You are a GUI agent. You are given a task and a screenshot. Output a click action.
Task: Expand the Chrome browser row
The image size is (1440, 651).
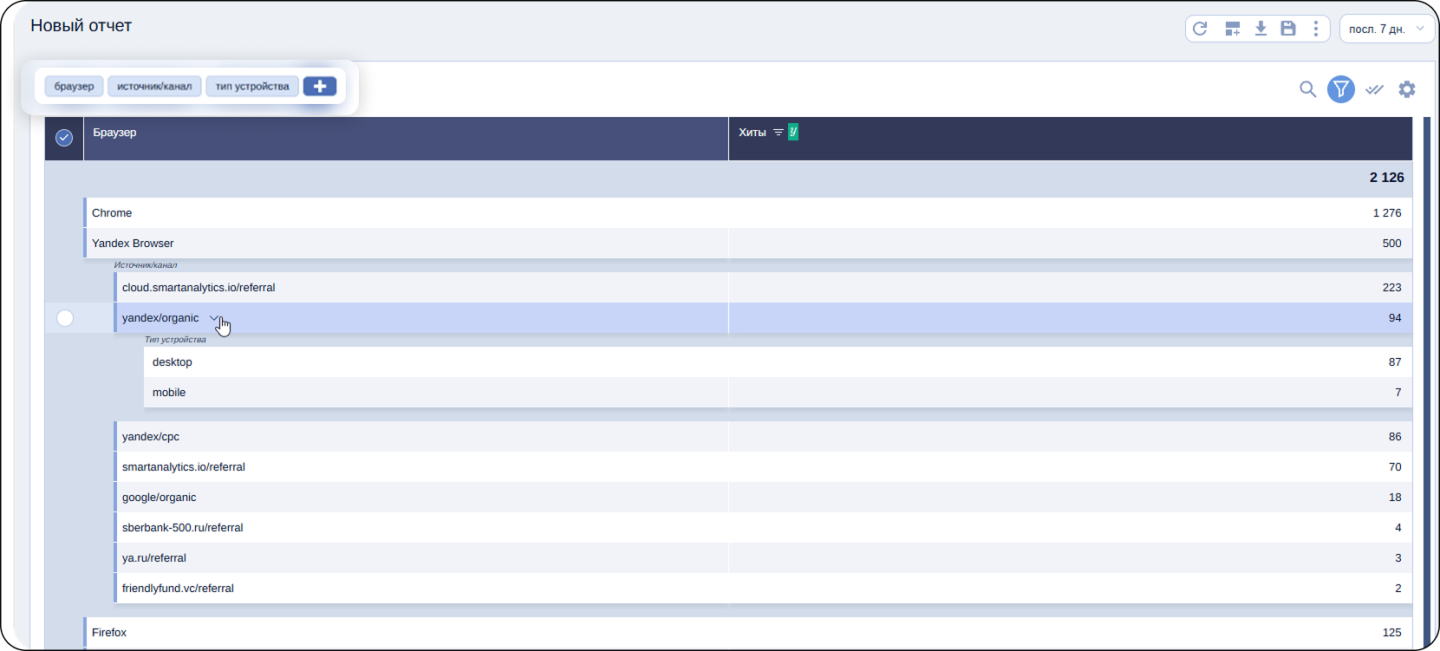click(747, 213)
